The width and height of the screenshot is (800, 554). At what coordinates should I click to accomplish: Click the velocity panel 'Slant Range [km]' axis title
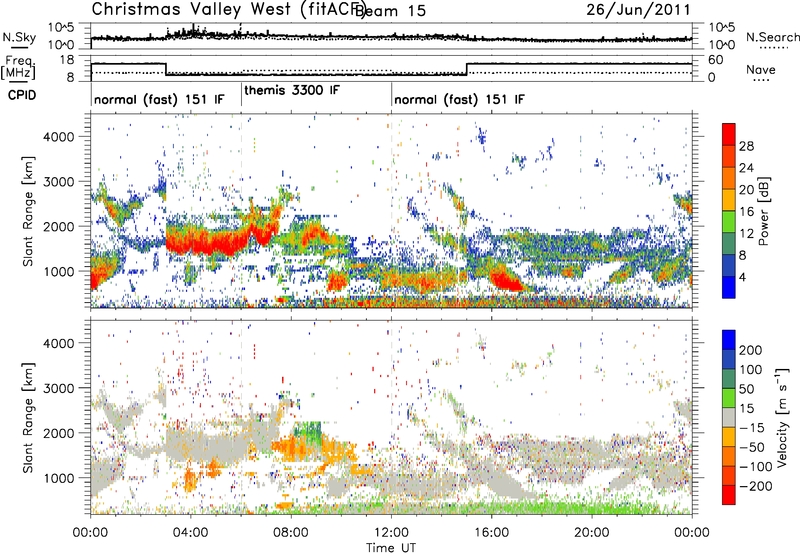pyautogui.click(x=28, y=417)
